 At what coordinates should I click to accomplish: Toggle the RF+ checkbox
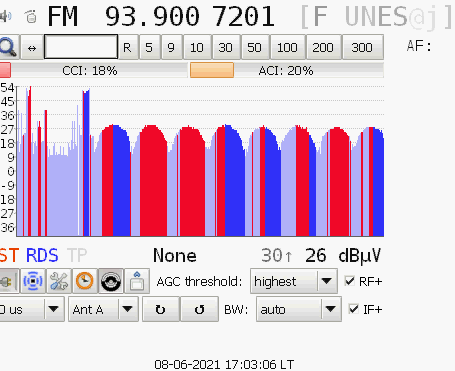point(350,281)
